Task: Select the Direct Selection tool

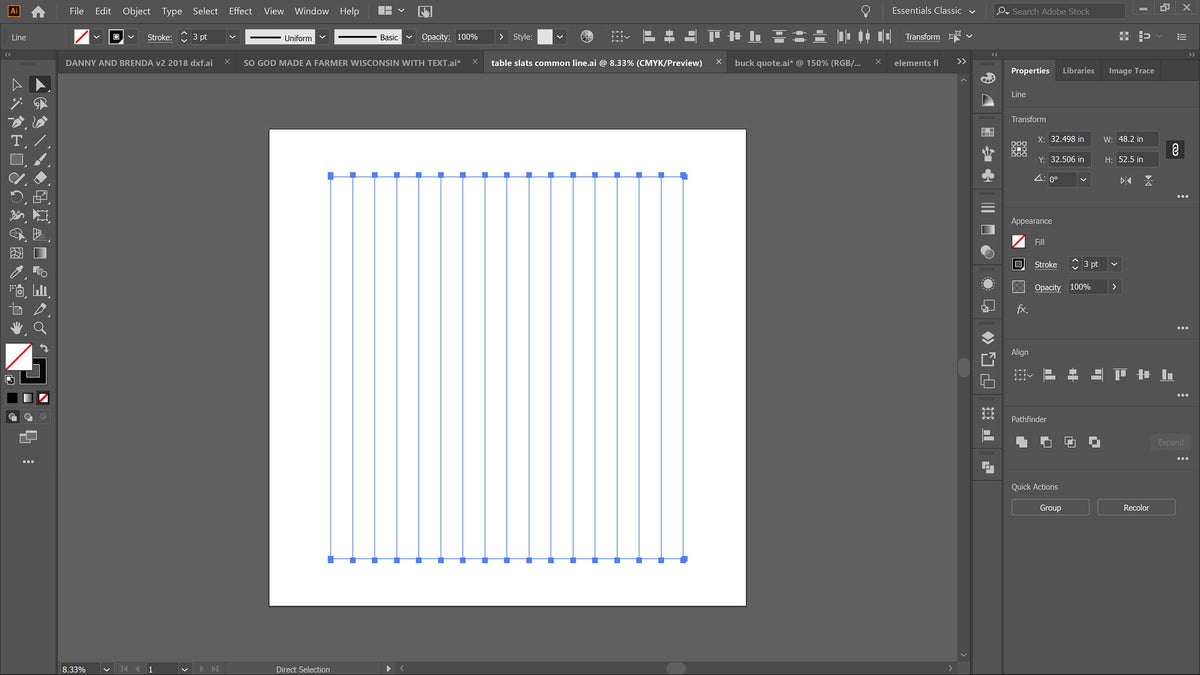Action: pyautogui.click(x=40, y=85)
